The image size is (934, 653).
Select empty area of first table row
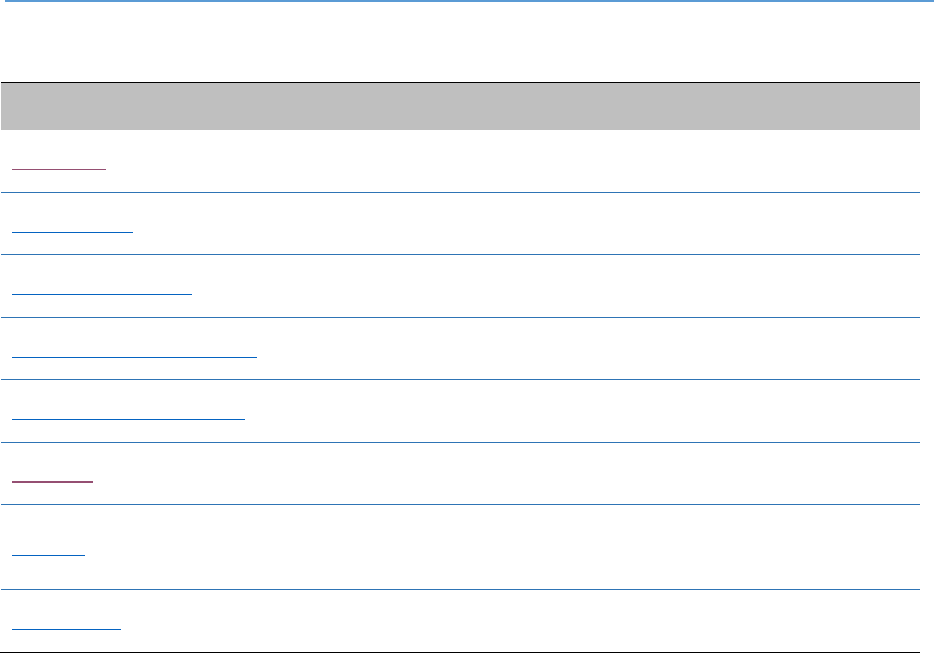point(512,161)
